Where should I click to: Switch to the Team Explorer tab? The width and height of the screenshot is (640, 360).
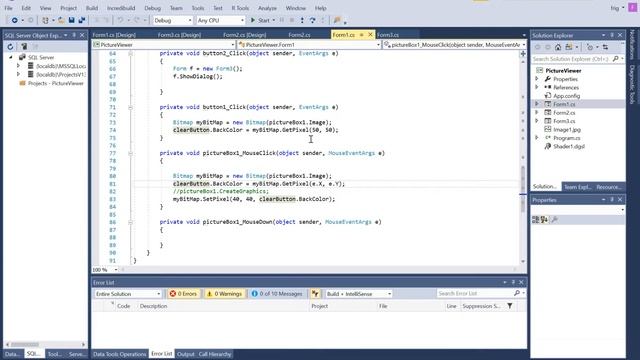[x=577, y=187]
